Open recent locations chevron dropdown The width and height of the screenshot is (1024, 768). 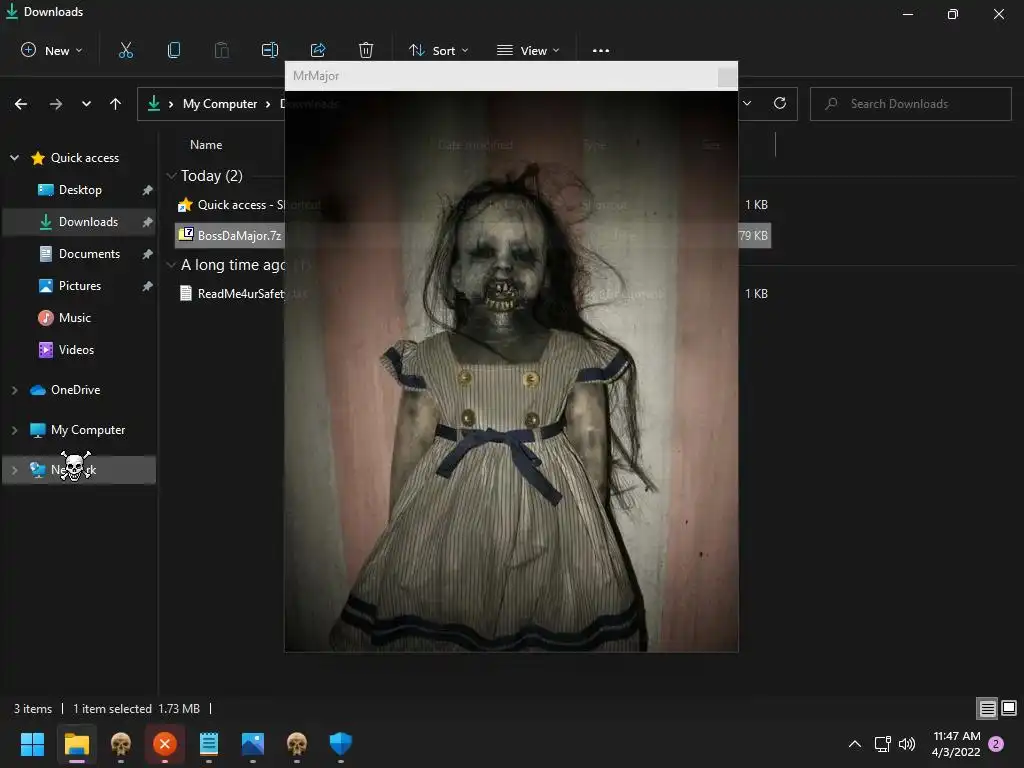coord(86,104)
